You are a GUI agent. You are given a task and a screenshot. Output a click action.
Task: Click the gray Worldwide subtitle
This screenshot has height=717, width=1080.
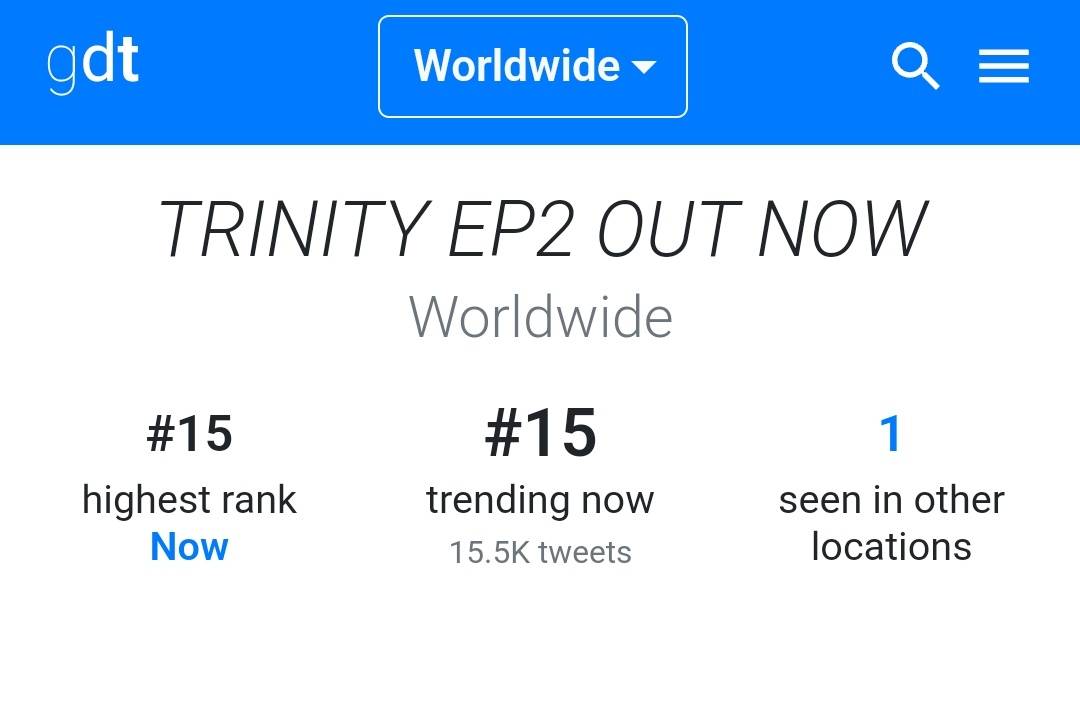click(x=540, y=318)
